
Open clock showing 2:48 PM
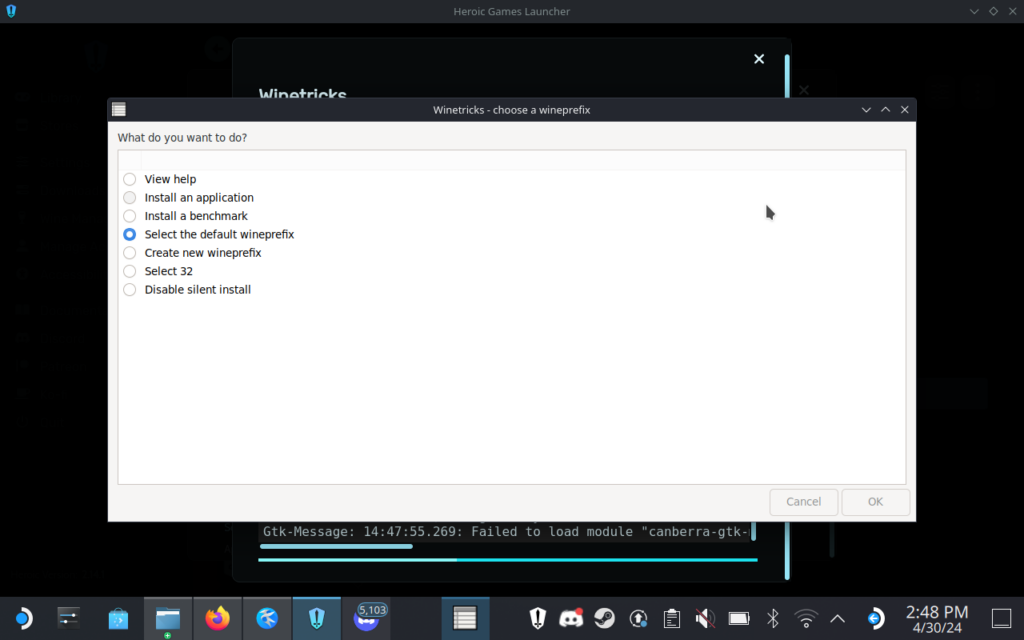click(x=936, y=619)
